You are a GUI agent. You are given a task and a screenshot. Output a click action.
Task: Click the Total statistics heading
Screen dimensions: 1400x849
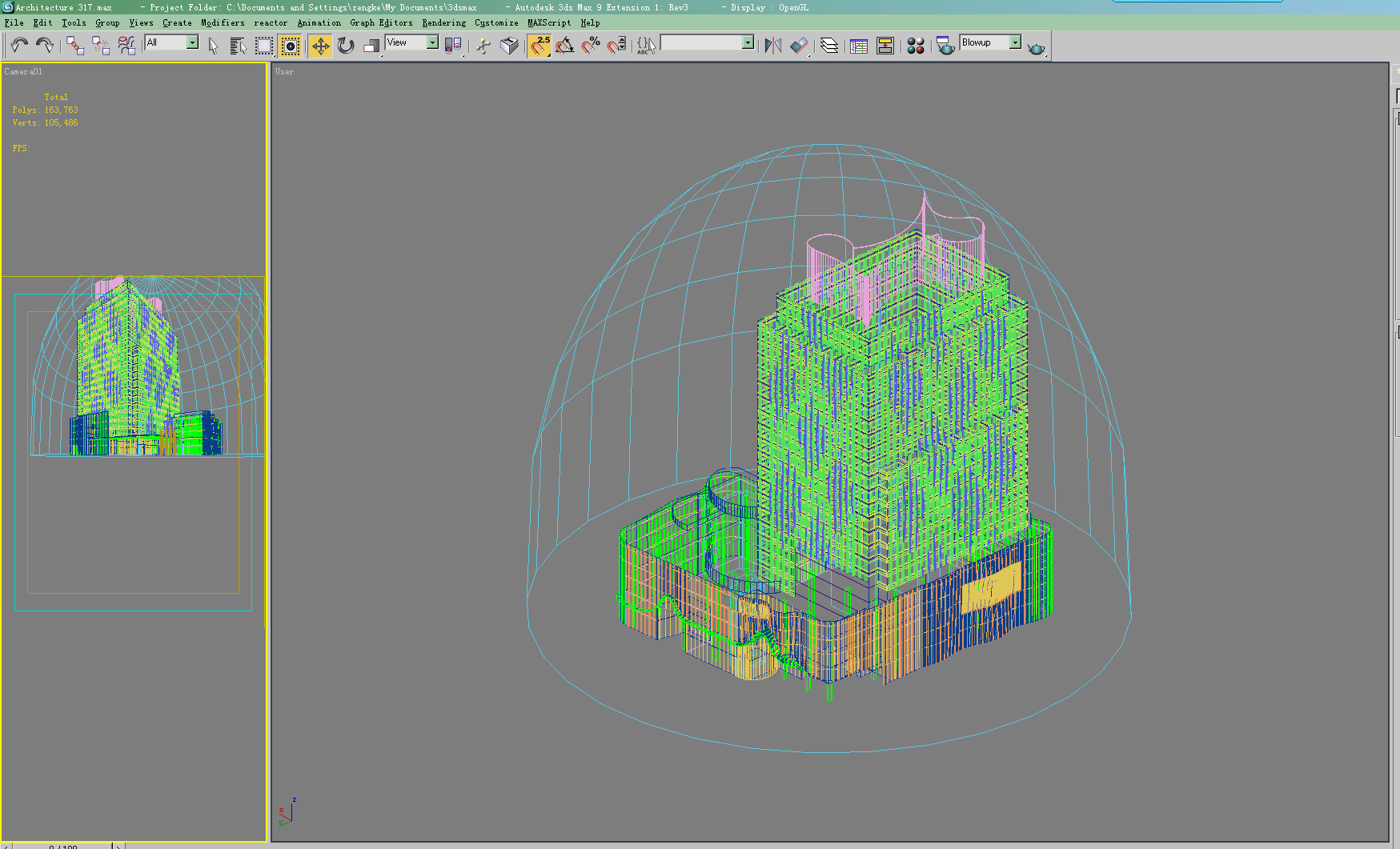click(x=56, y=98)
